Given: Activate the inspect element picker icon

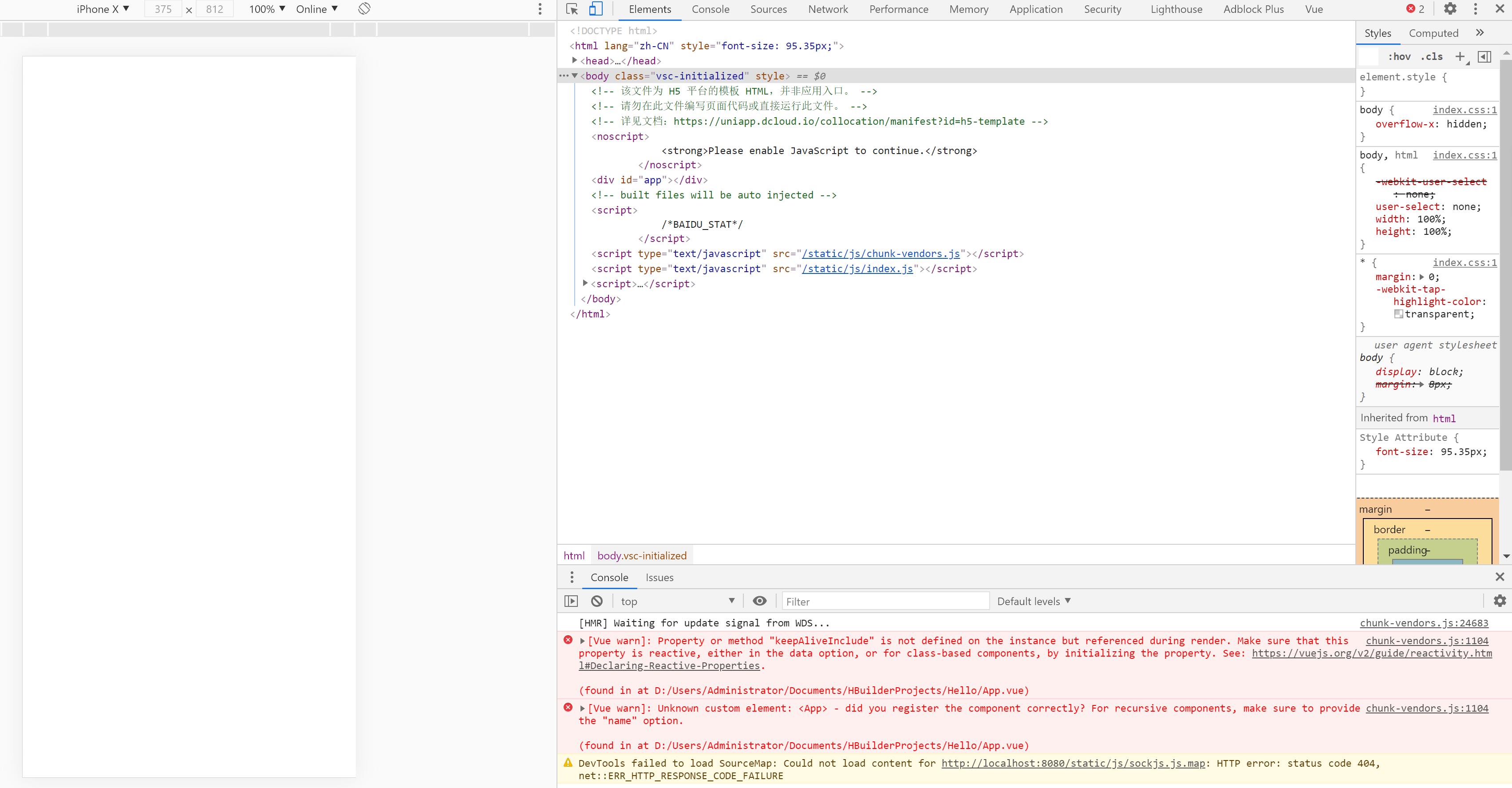Looking at the screenshot, I should (572, 9).
